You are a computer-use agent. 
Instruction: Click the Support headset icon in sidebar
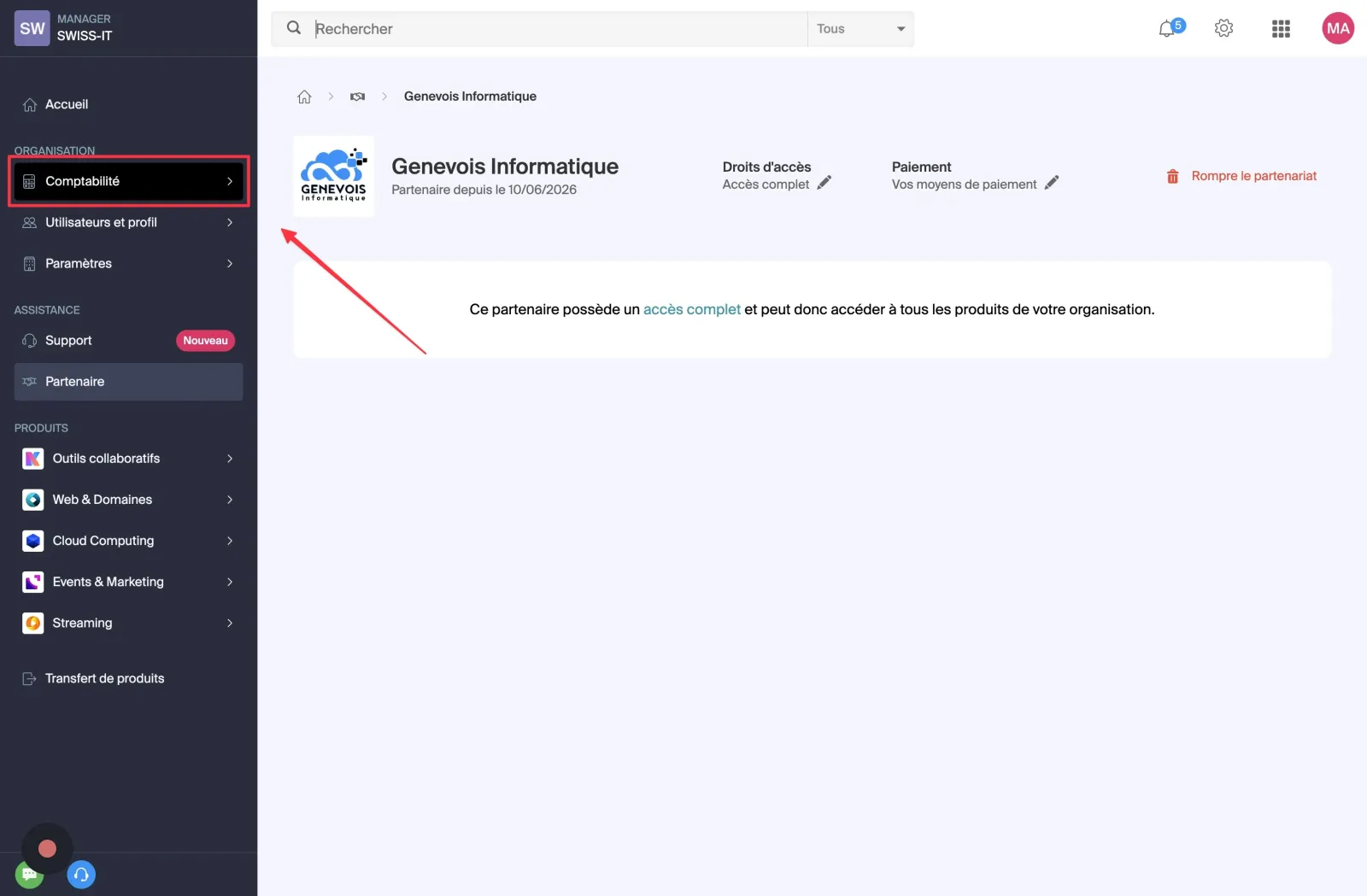click(30, 341)
